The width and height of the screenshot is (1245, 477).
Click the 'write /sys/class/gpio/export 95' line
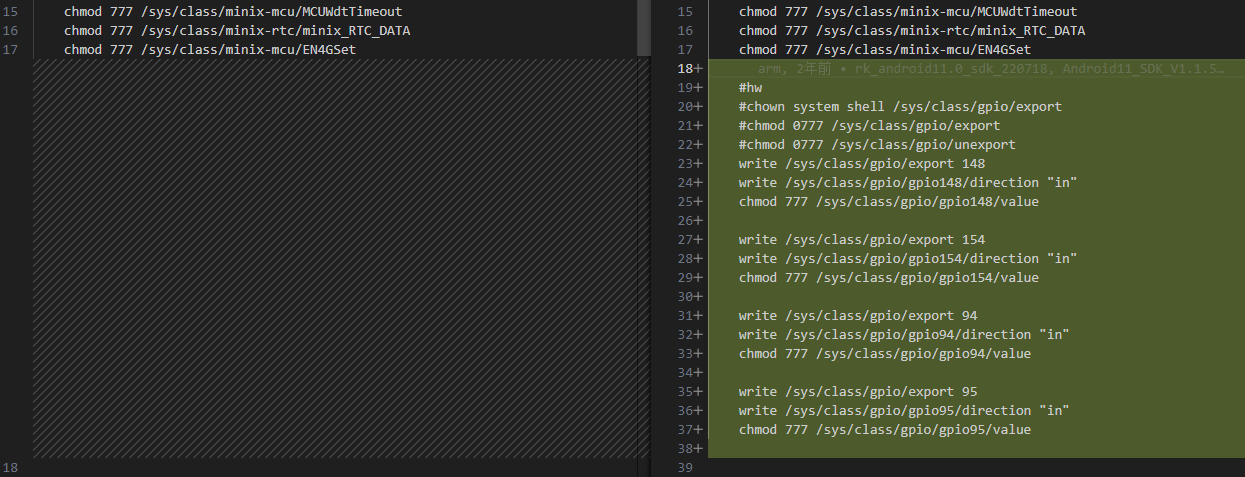click(x=858, y=392)
